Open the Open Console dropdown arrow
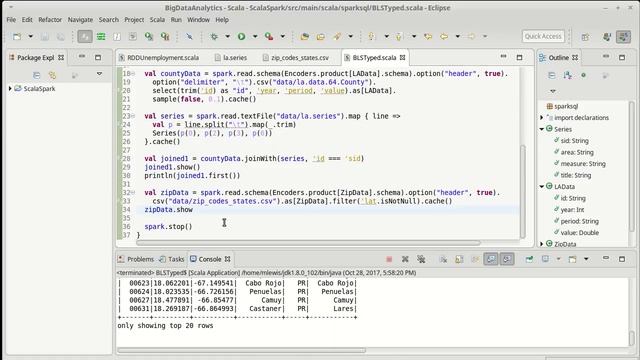Image resolution: width=640 pixels, height=360 pixels. coord(586,259)
